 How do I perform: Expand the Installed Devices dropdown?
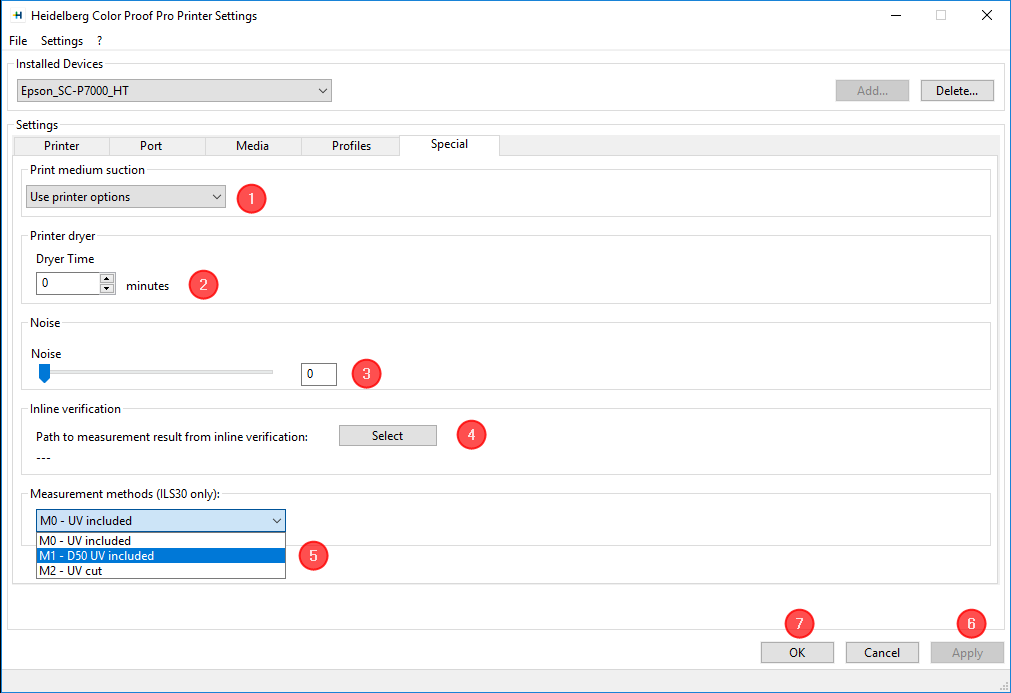174,91
